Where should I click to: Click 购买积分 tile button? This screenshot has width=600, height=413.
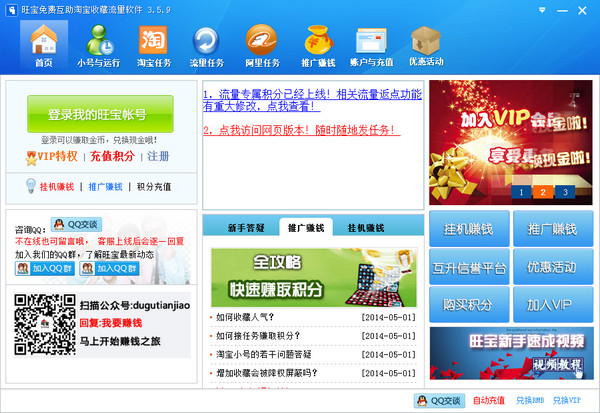469,305
